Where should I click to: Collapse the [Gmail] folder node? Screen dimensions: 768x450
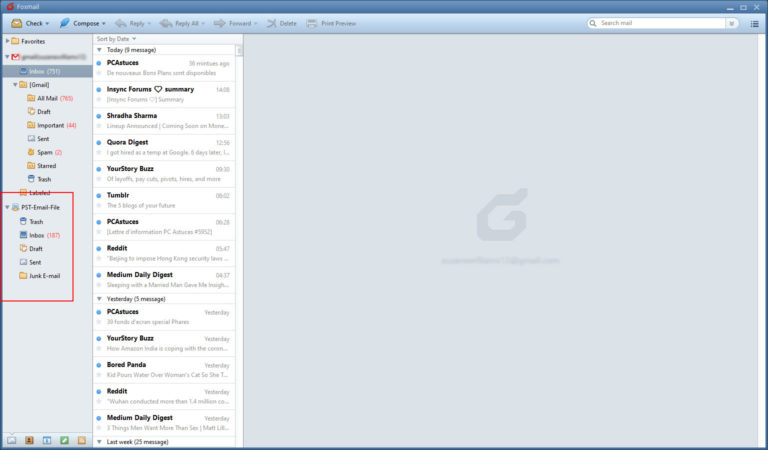[x=15, y=85]
